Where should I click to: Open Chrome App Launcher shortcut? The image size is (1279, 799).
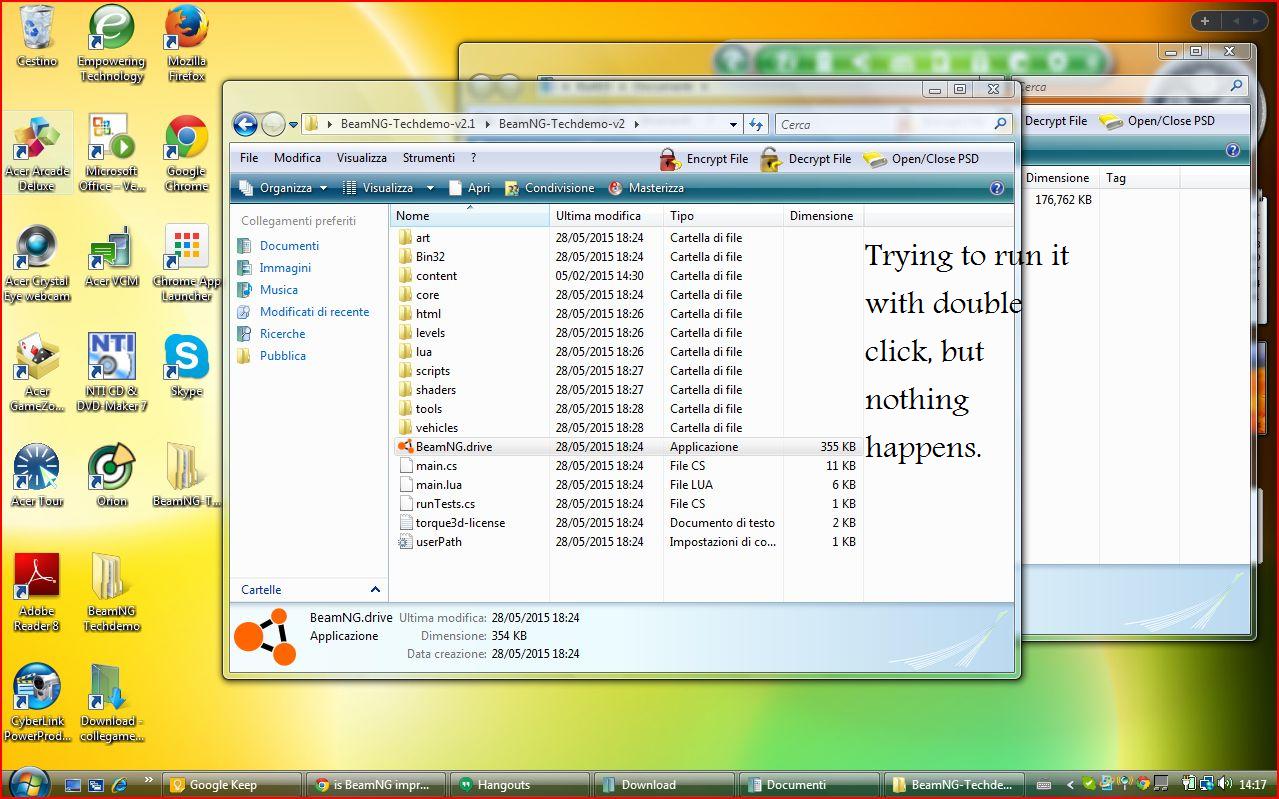(187, 264)
